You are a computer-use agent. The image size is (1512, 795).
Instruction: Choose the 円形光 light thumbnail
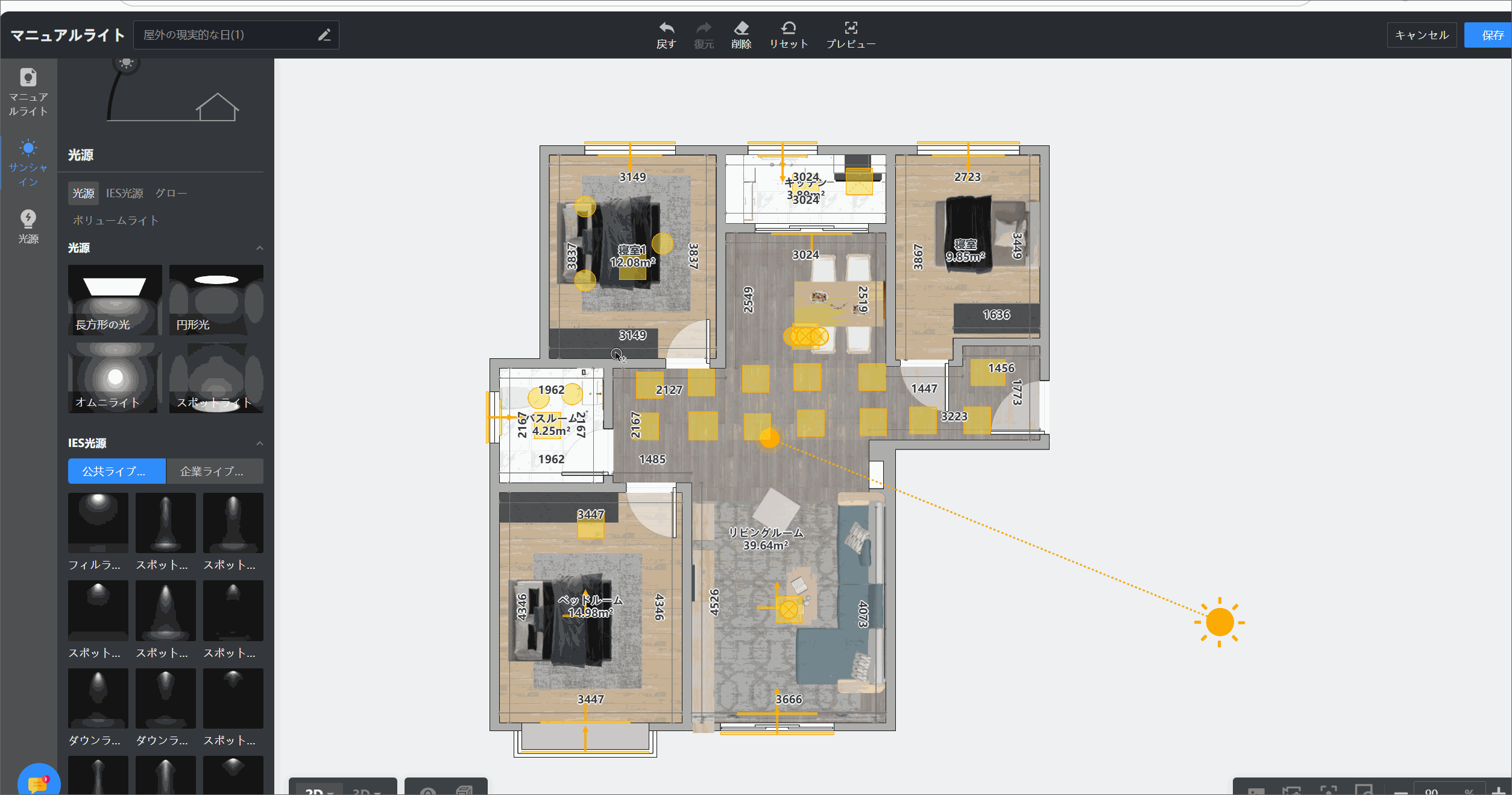[216, 300]
